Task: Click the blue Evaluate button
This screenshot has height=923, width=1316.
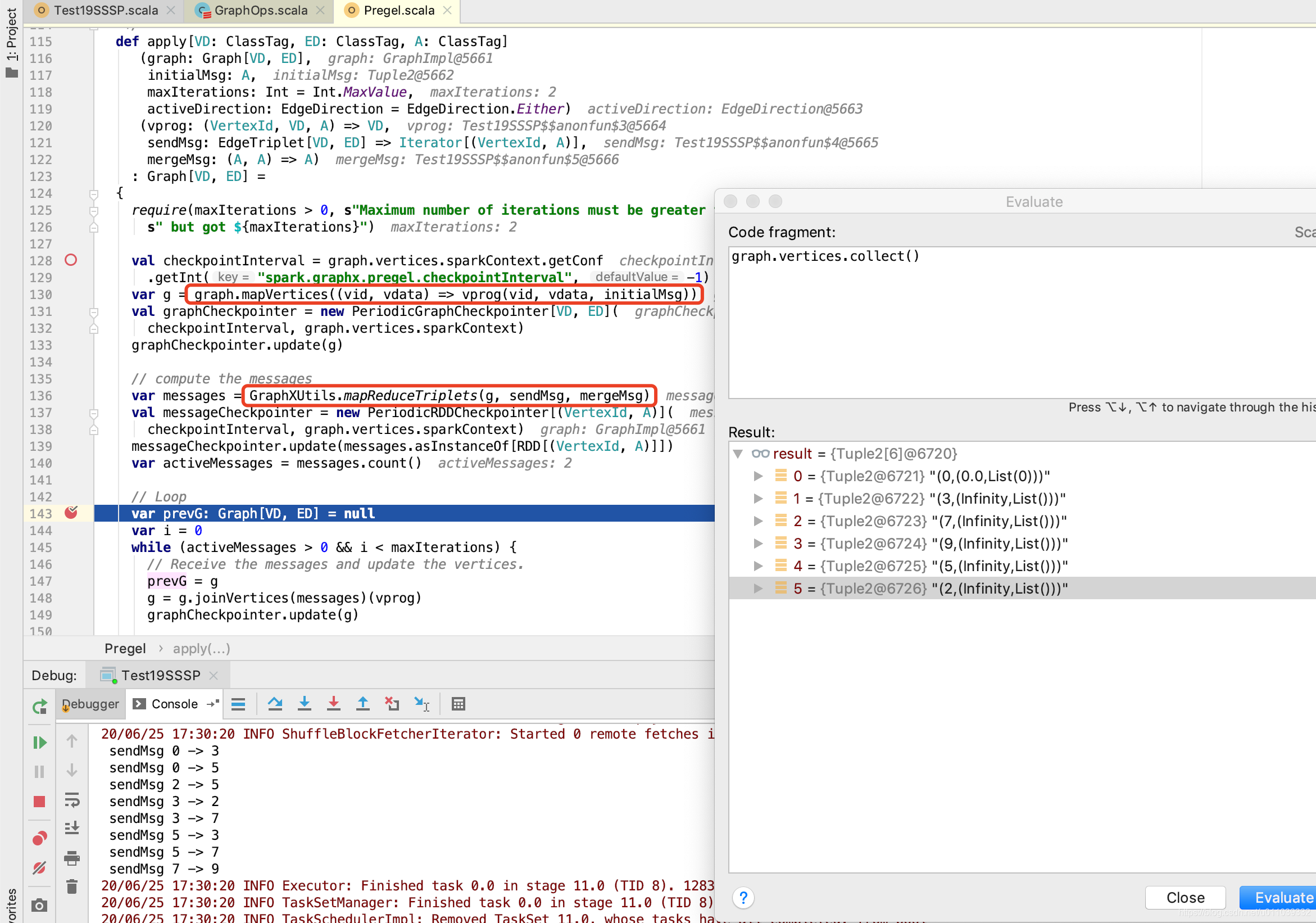Action: [1283, 898]
